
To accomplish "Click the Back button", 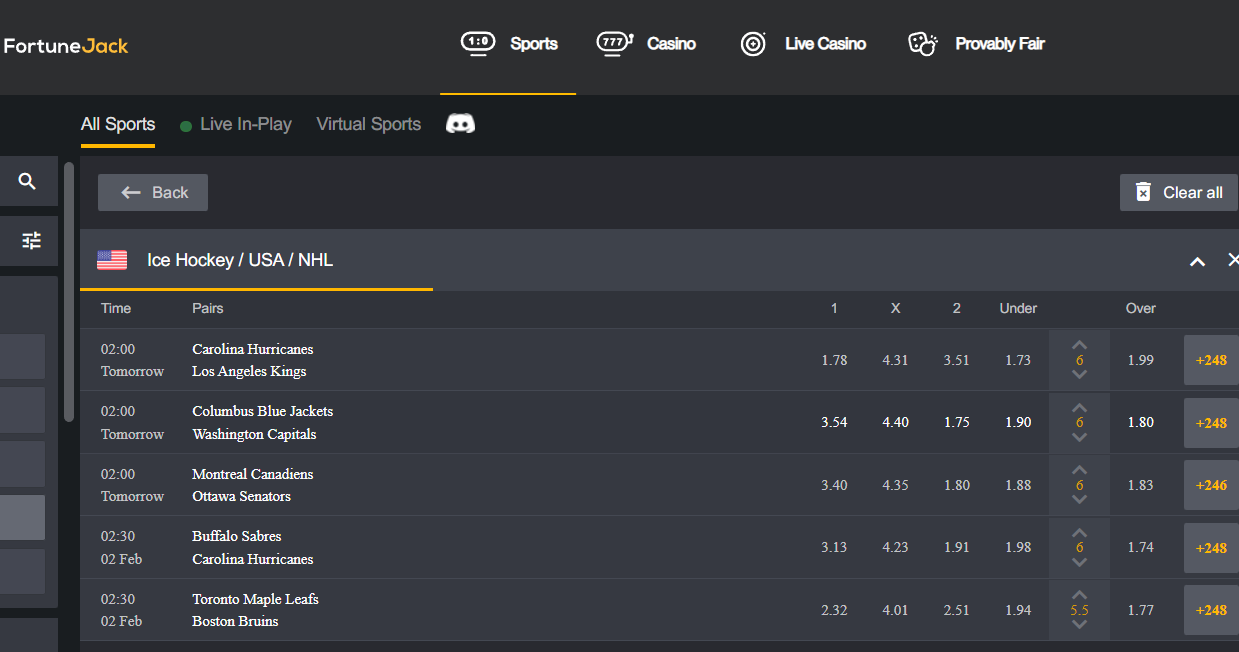I will point(153,192).
